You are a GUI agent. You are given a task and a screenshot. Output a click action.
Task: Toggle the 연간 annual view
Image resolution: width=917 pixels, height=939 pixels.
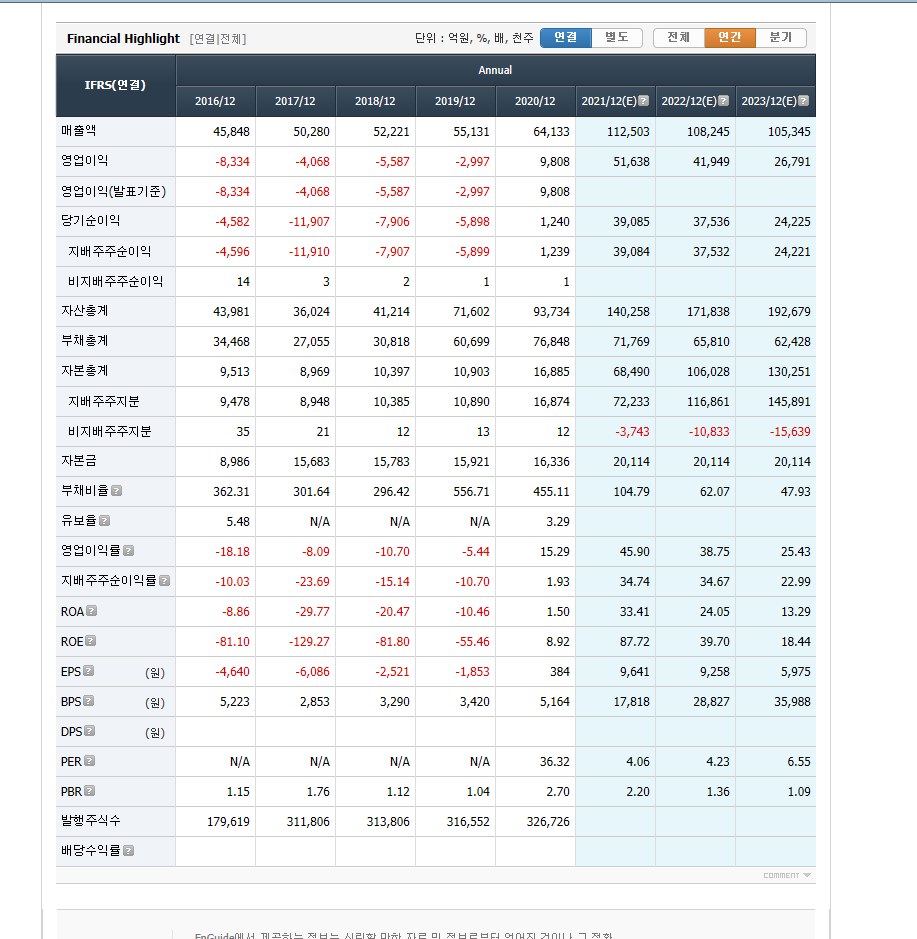click(730, 37)
